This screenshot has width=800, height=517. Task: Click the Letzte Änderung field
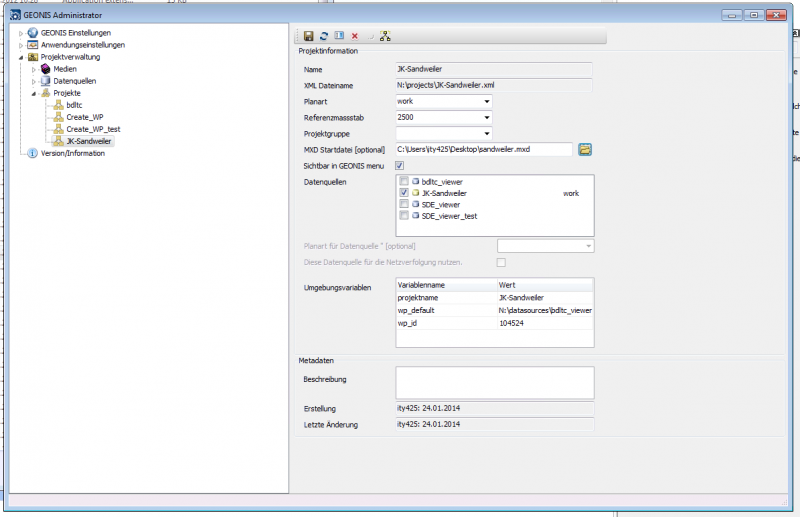pos(495,424)
